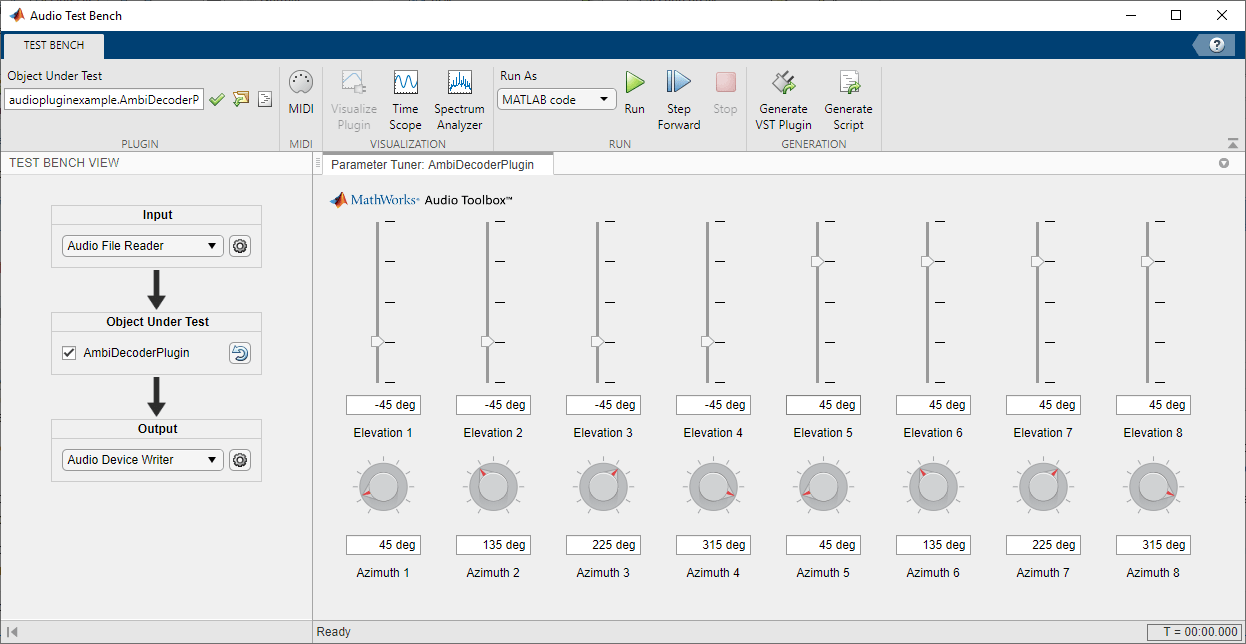Click the edit plugin source icon
Image resolution: width=1246 pixels, height=644 pixels.
pyautogui.click(x=241, y=99)
